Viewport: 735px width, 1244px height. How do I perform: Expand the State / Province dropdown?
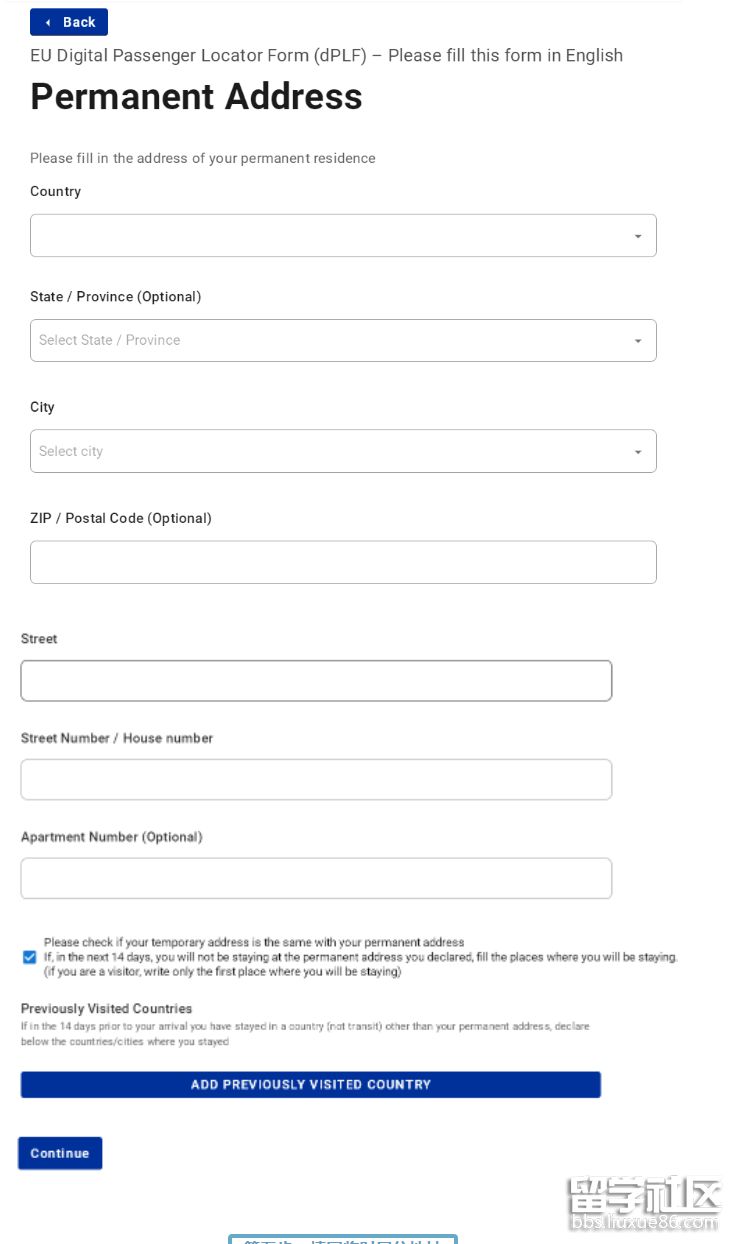click(330, 341)
